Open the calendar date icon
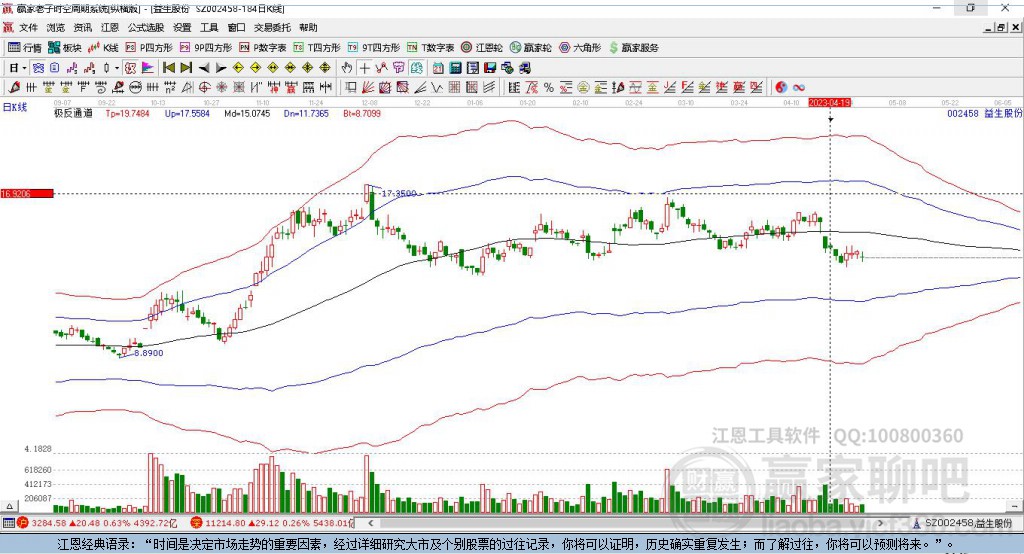The image size is (1024, 554). coord(438,68)
